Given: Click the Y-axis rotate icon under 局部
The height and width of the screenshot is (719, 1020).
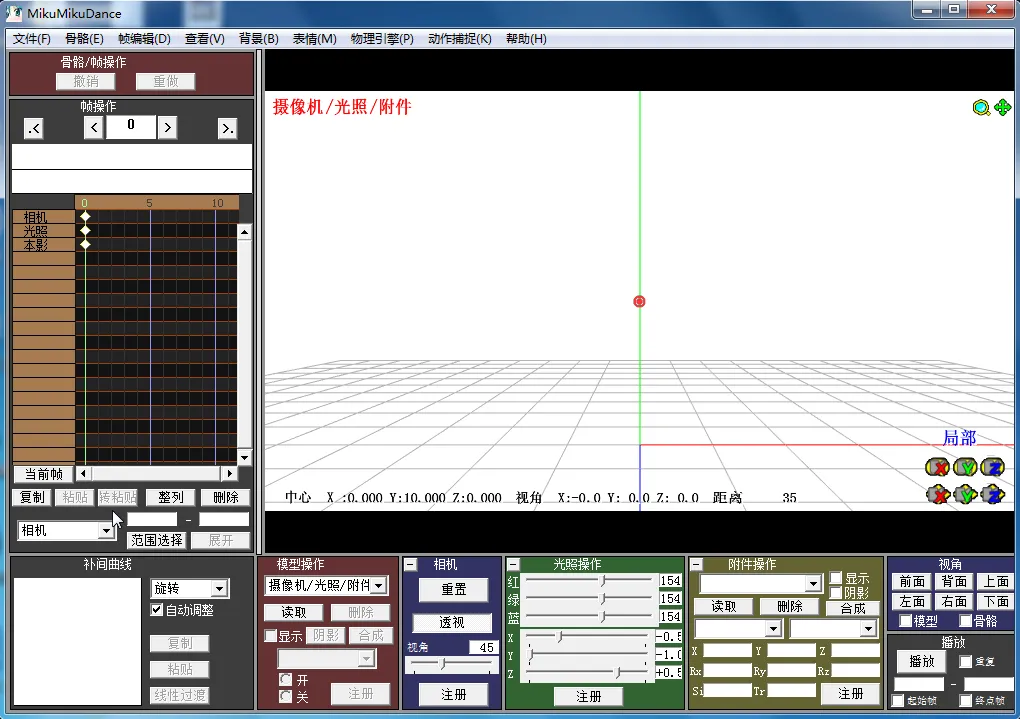Looking at the screenshot, I should pos(965,467).
